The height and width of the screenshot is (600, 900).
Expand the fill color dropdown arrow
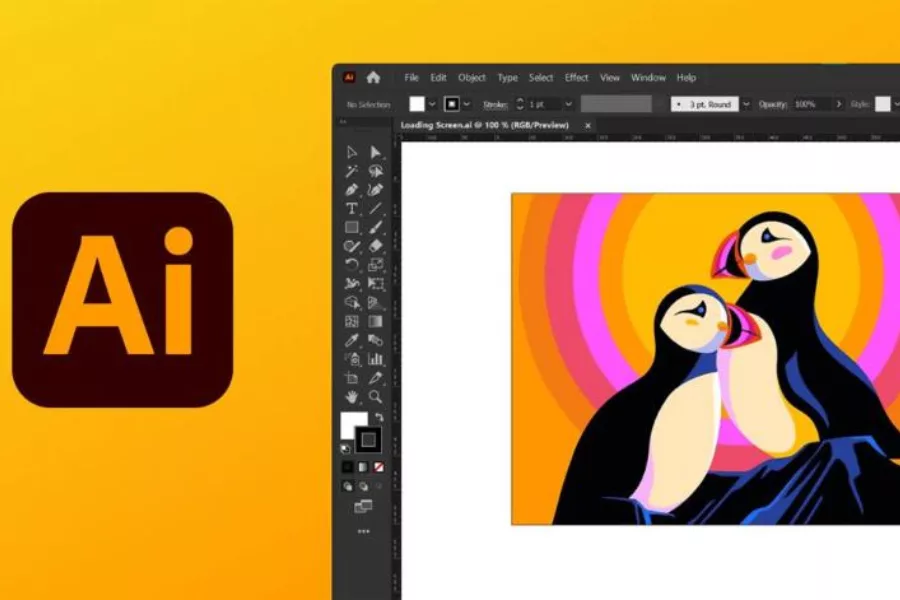click(x=432, y=104)
